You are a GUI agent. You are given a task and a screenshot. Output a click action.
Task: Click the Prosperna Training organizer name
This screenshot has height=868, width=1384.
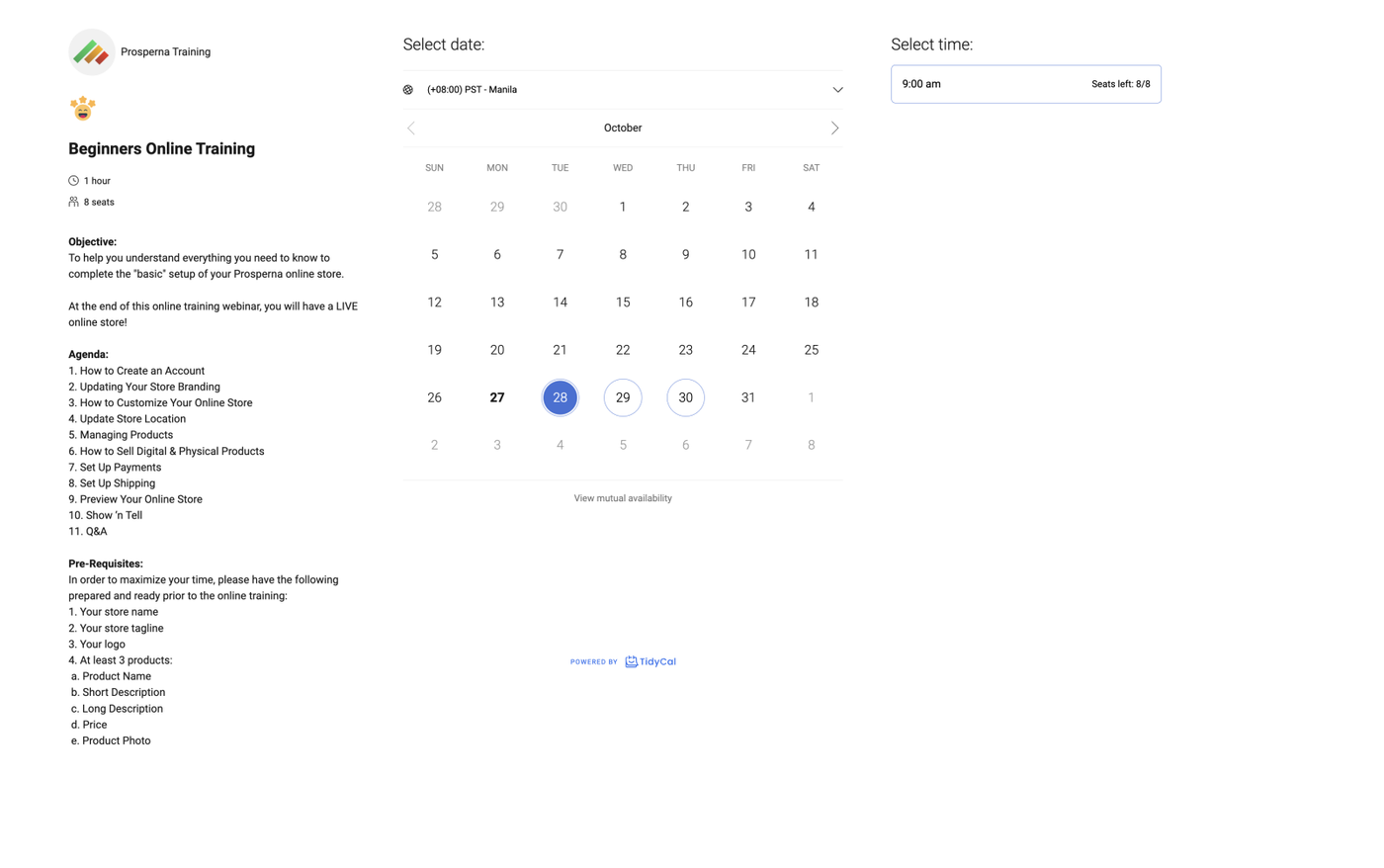[165, 52]
